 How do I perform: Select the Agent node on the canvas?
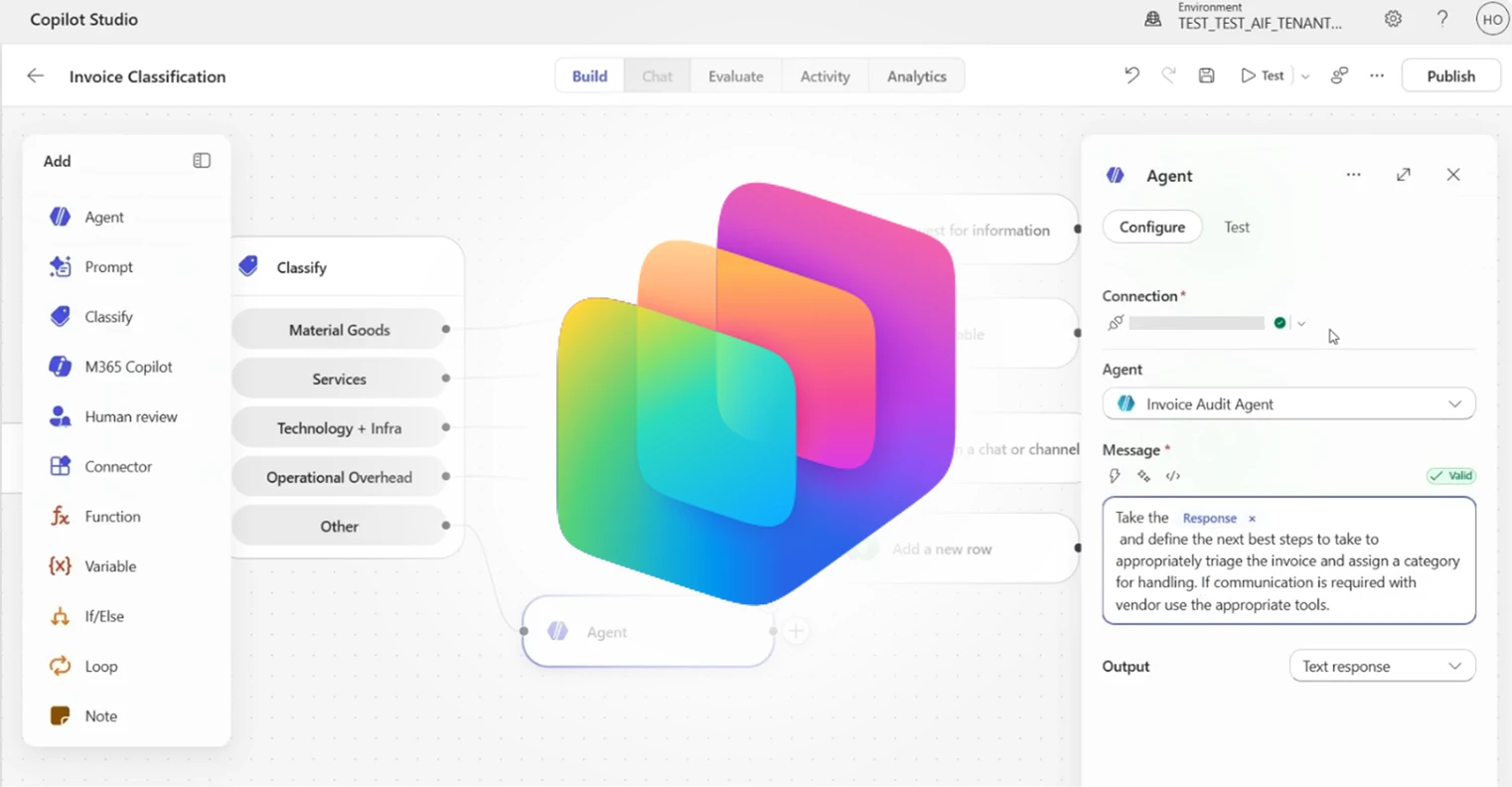point(648,631)
